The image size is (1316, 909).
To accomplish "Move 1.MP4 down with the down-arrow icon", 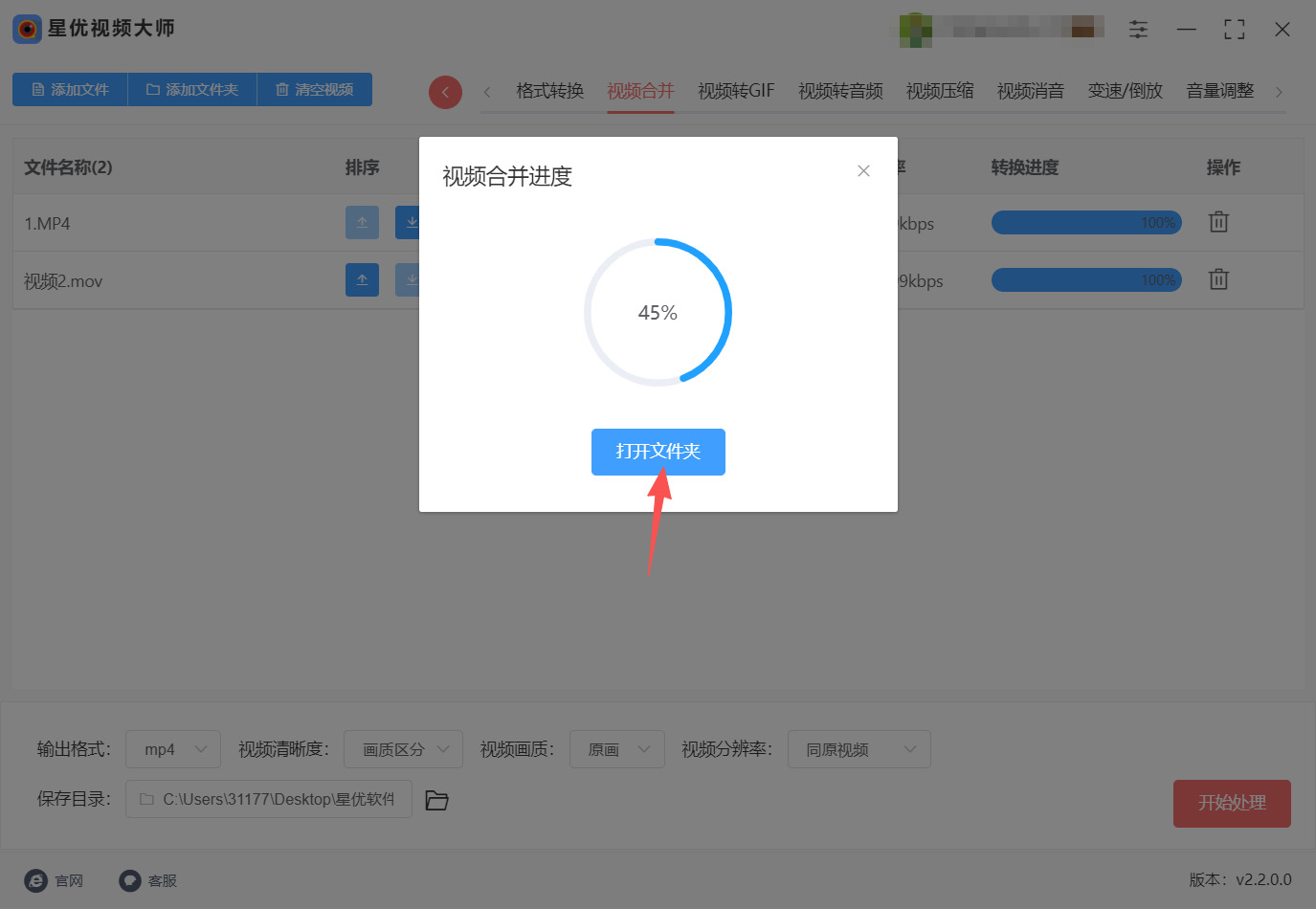I will click(412, 222).
